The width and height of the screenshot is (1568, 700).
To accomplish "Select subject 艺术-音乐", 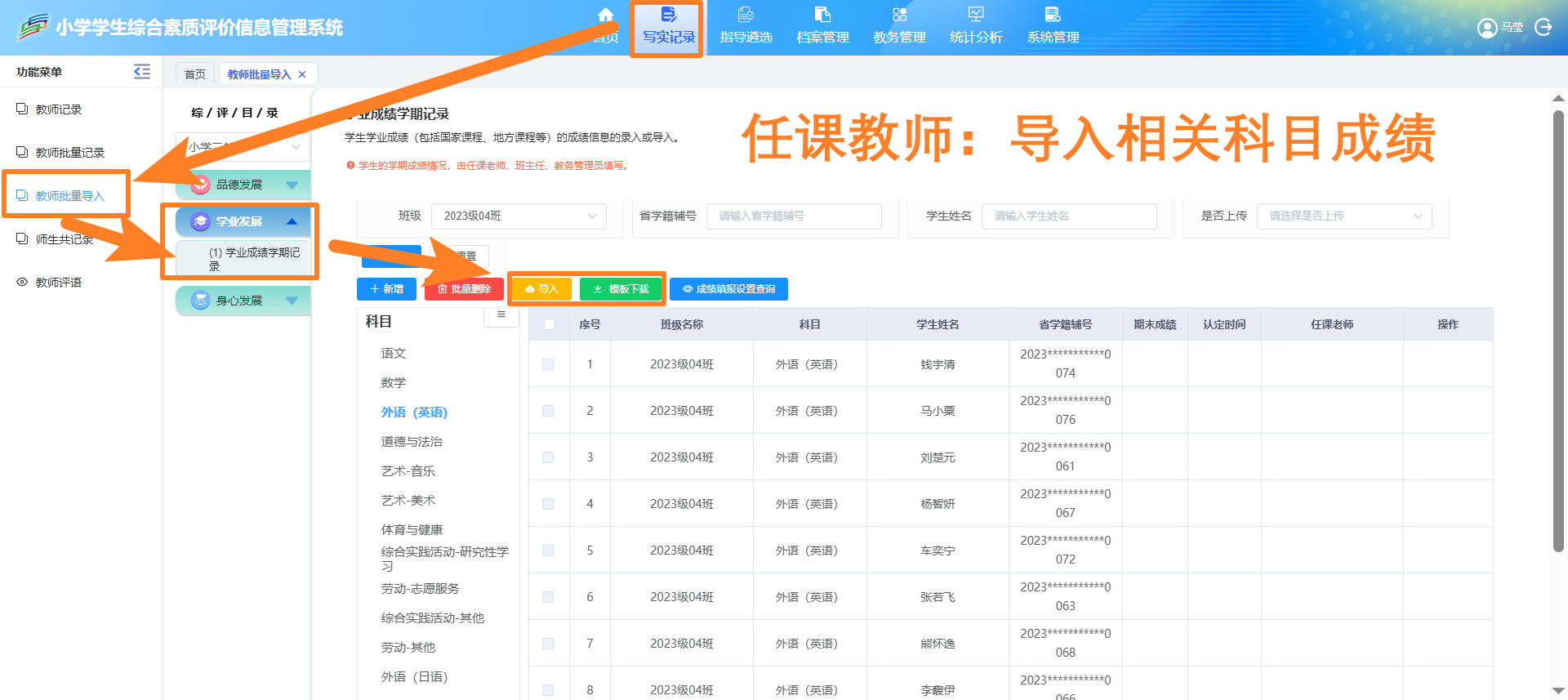I will 408,471.
